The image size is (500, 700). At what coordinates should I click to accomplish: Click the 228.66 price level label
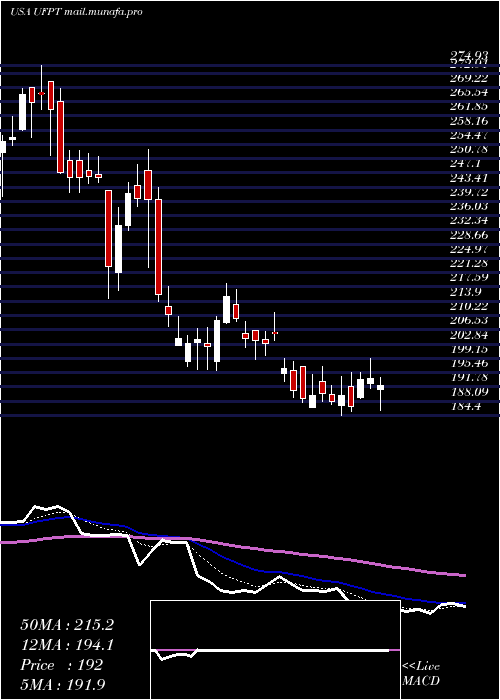[469, 235]
